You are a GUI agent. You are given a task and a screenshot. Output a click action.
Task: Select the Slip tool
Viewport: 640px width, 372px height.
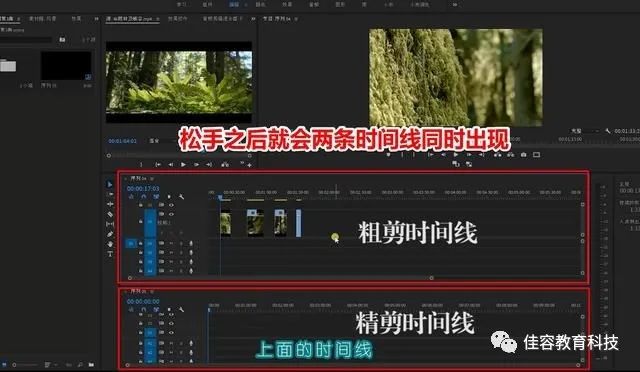tap(110, 224)
